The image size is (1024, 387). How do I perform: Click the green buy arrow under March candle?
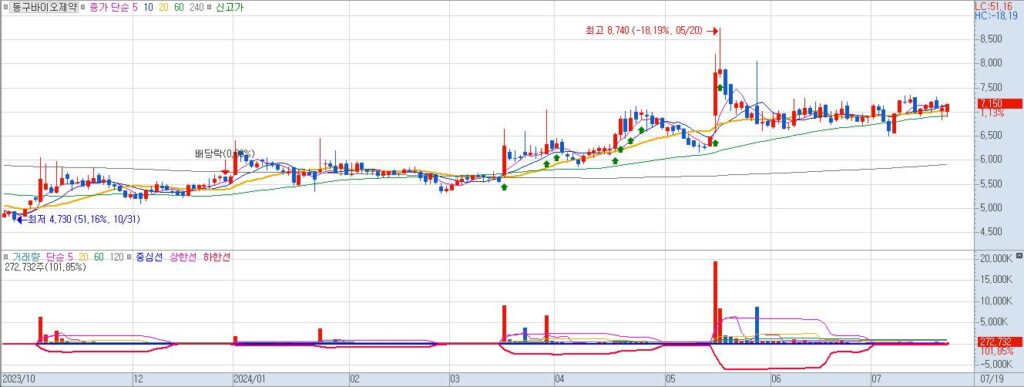(504, 187)
